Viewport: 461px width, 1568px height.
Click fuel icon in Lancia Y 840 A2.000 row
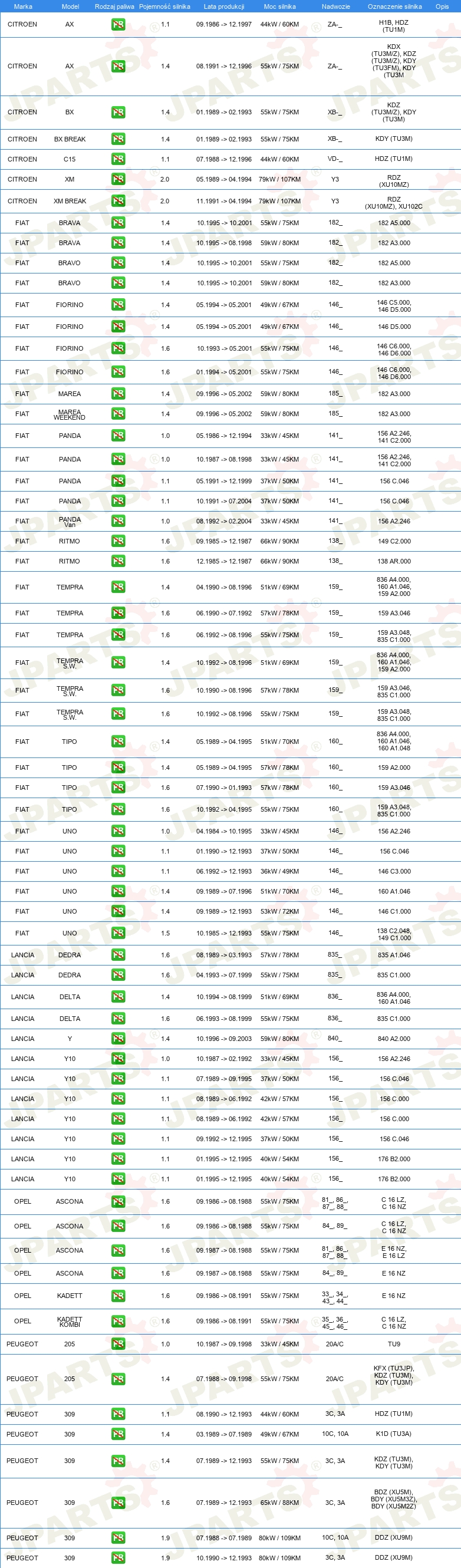[x=118, y=1039]
